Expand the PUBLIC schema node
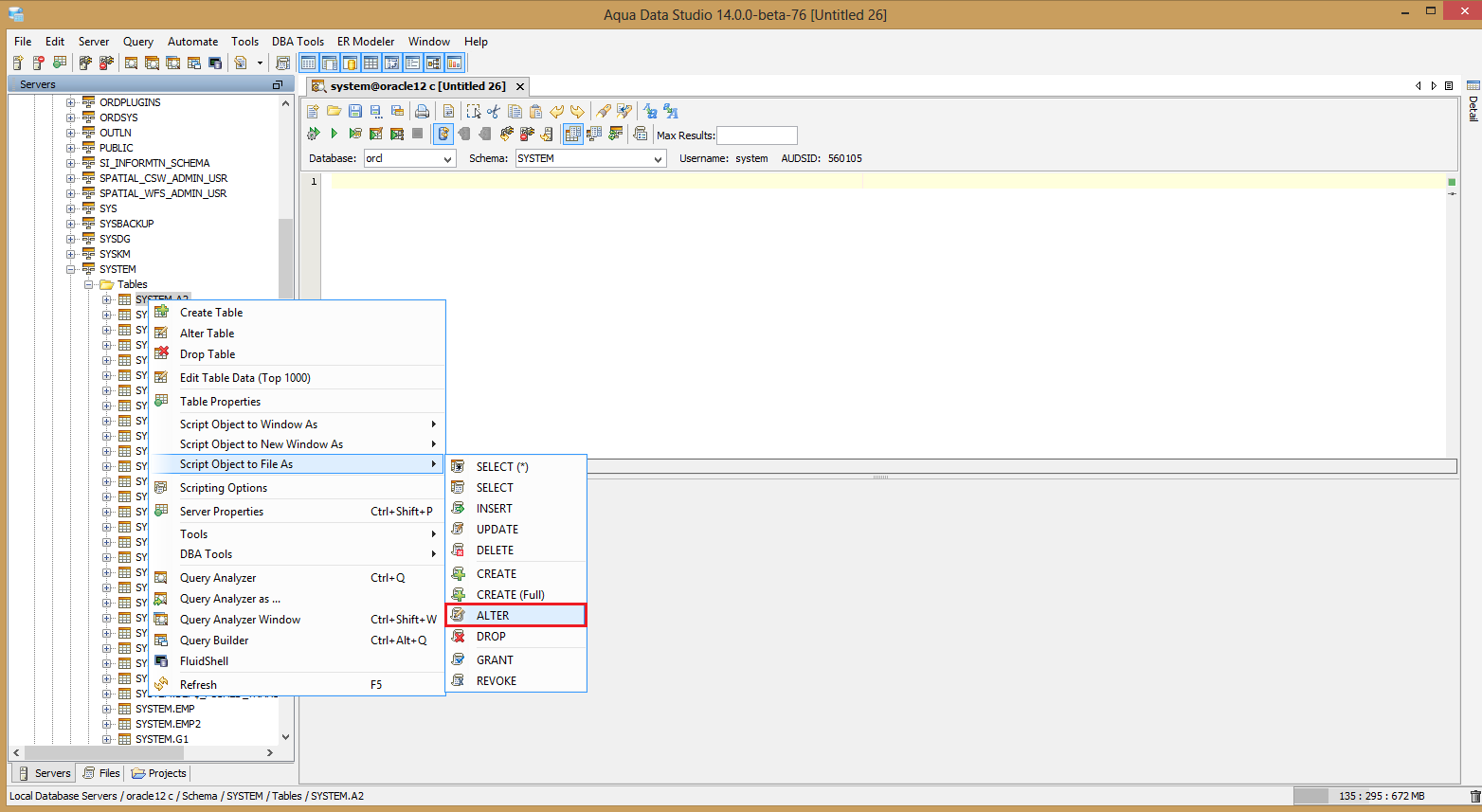Viewport: 1482px width, 812px height. [71, 148]
